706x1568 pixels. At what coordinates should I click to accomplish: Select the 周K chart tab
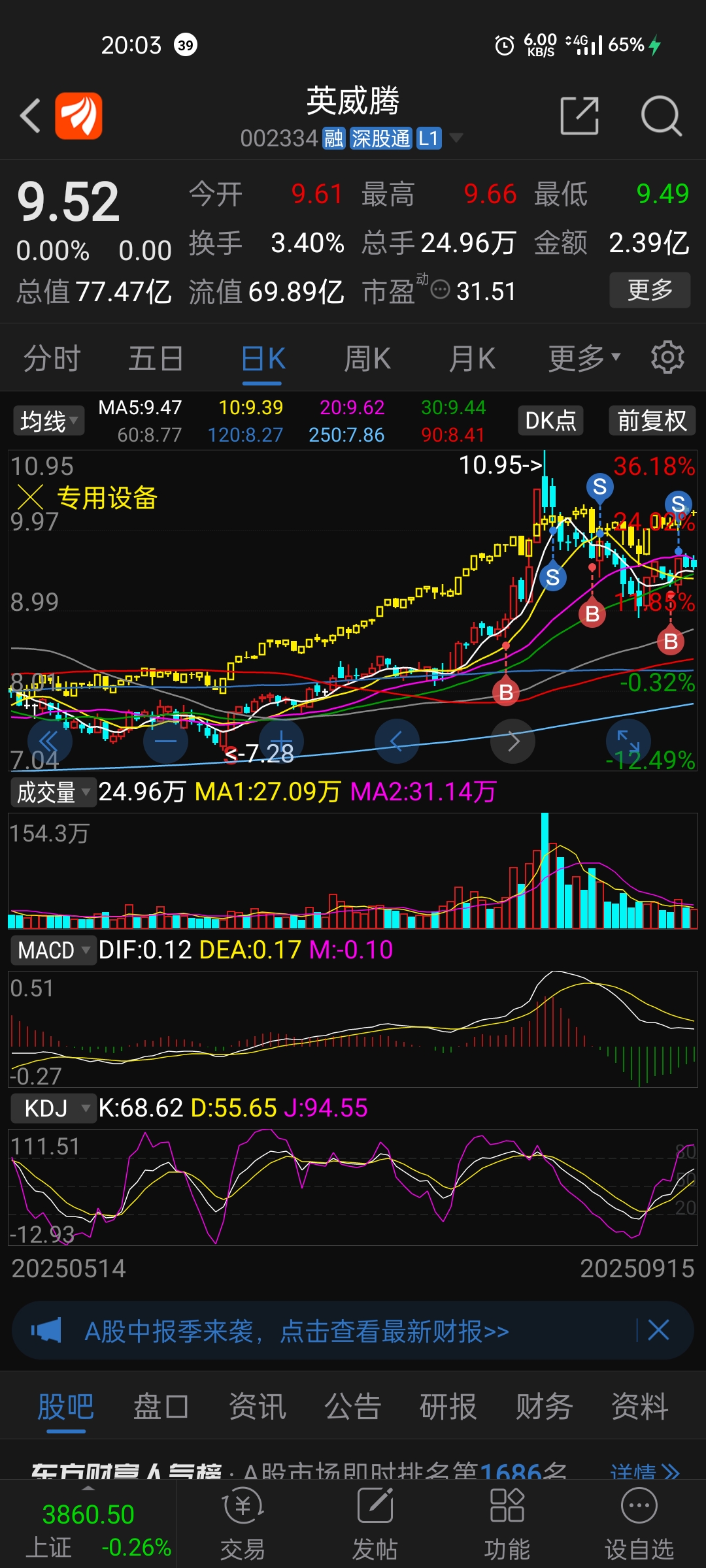(367, 358)
